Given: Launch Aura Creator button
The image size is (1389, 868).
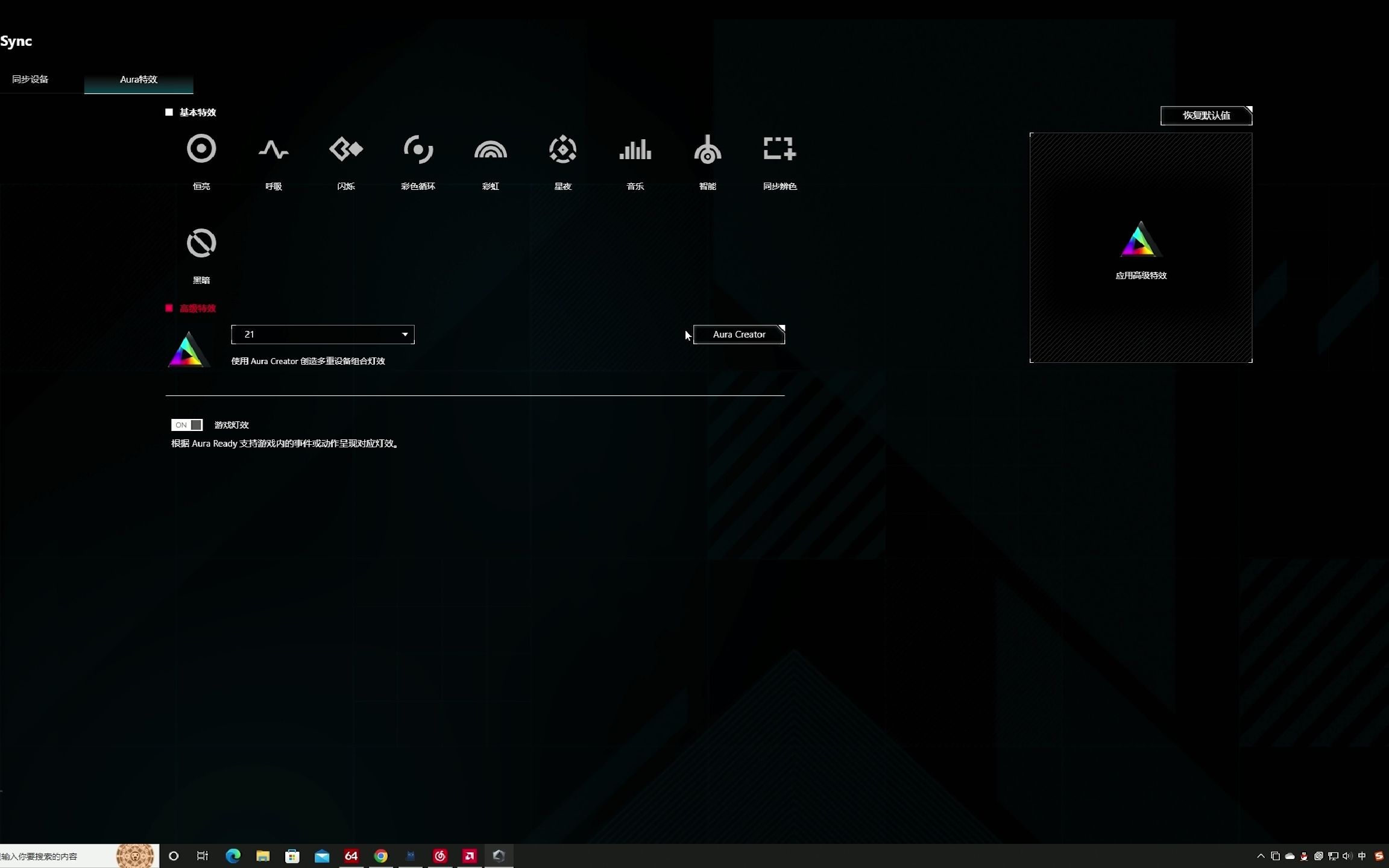Looking at the screenshot, I should pyautogui.click(x=739, y=335).
